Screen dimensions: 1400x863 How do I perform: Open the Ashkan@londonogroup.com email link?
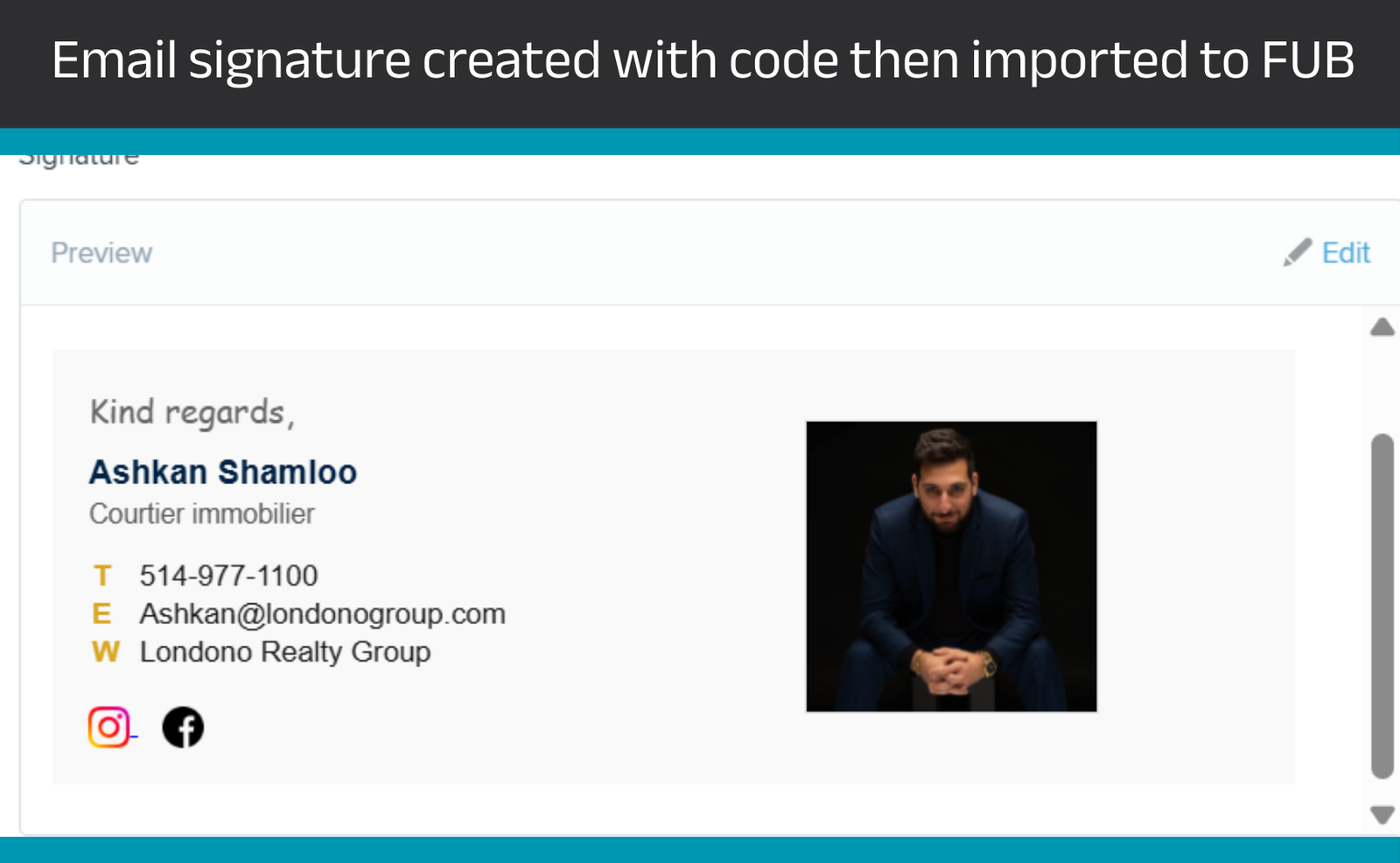pyautogui.click(x=322, y=614)
